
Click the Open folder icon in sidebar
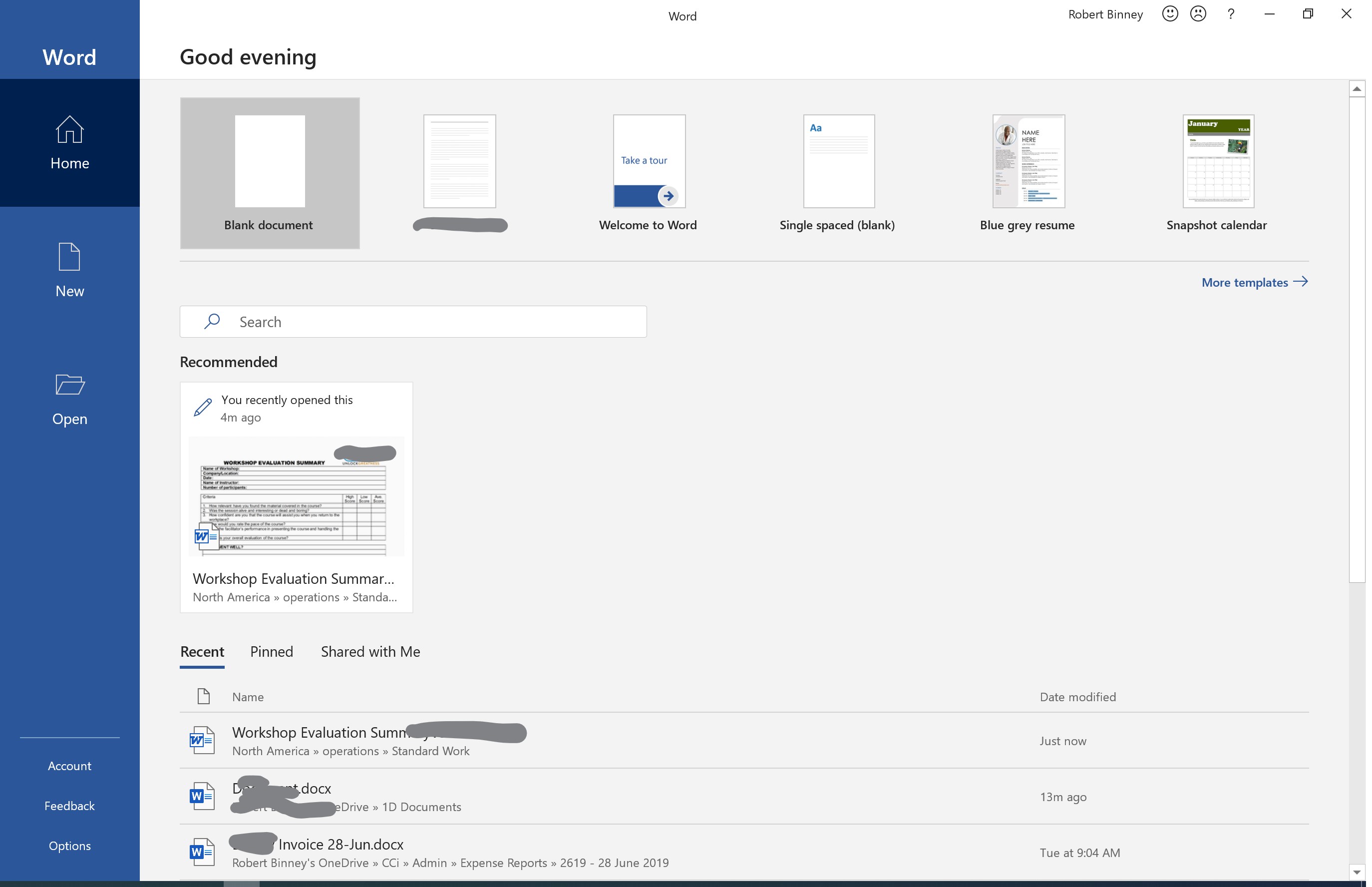pyautogui.click(x=69, y=385)
